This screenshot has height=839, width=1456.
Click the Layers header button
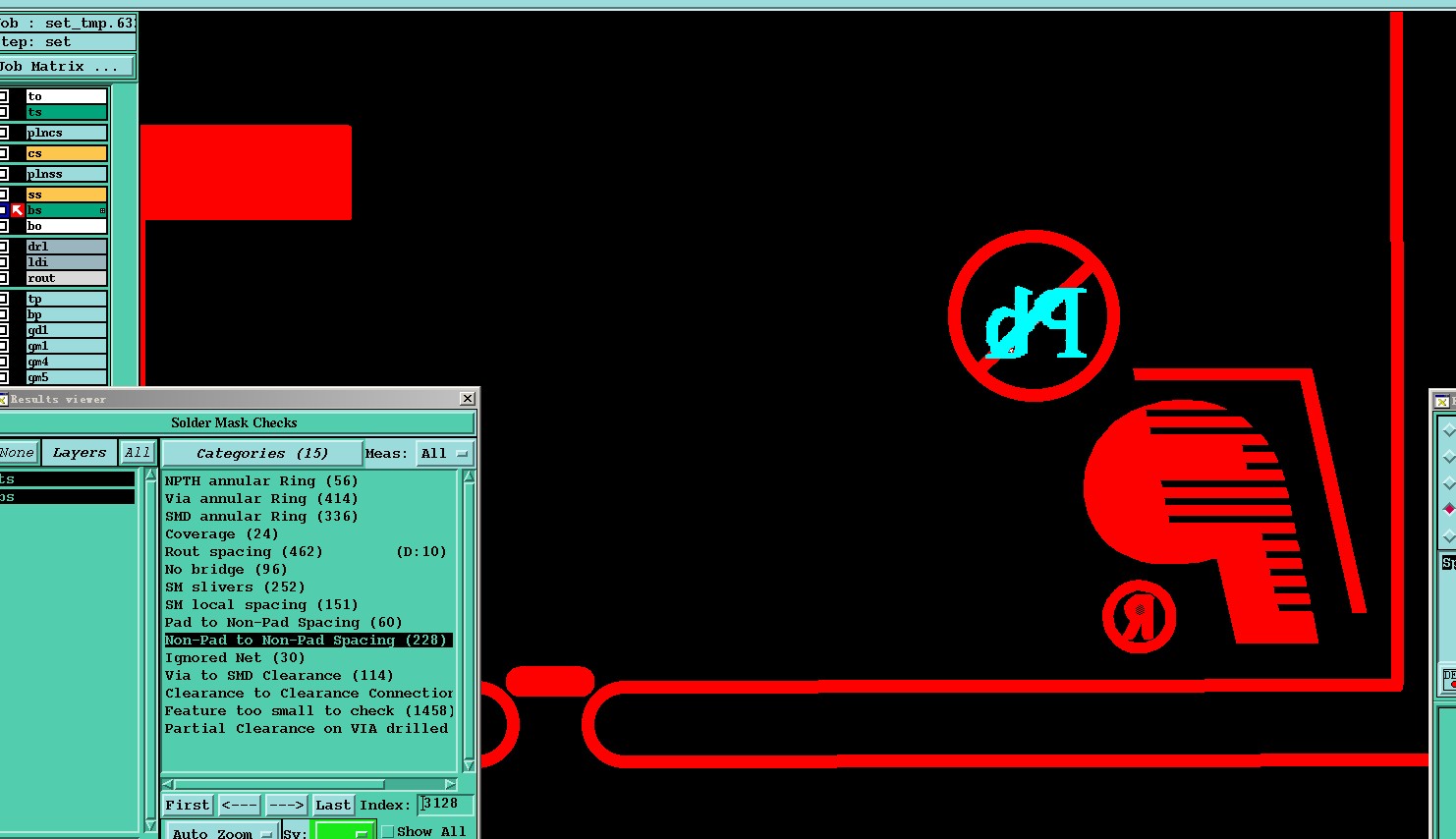(80, 453)
